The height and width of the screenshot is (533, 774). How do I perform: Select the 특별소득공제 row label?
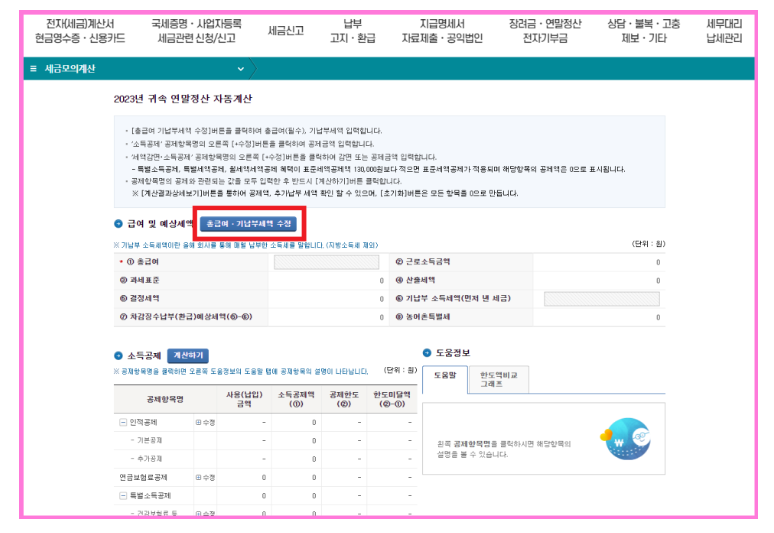[150, 496]
